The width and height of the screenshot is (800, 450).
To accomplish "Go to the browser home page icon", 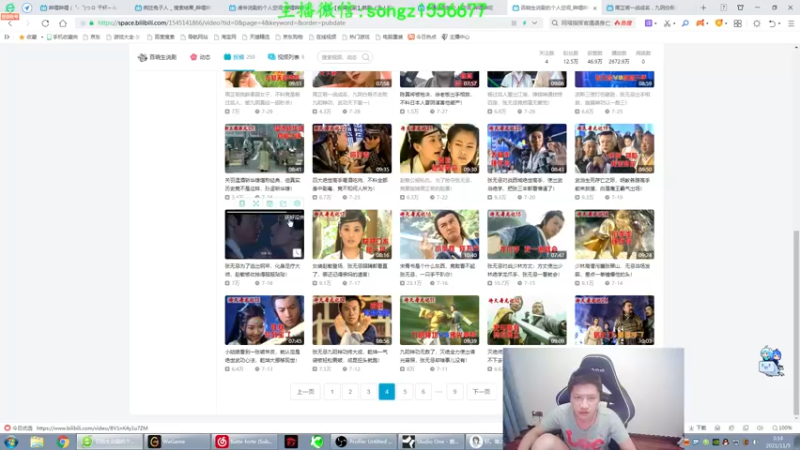I will pyautogui.click(x=63, y=23).
